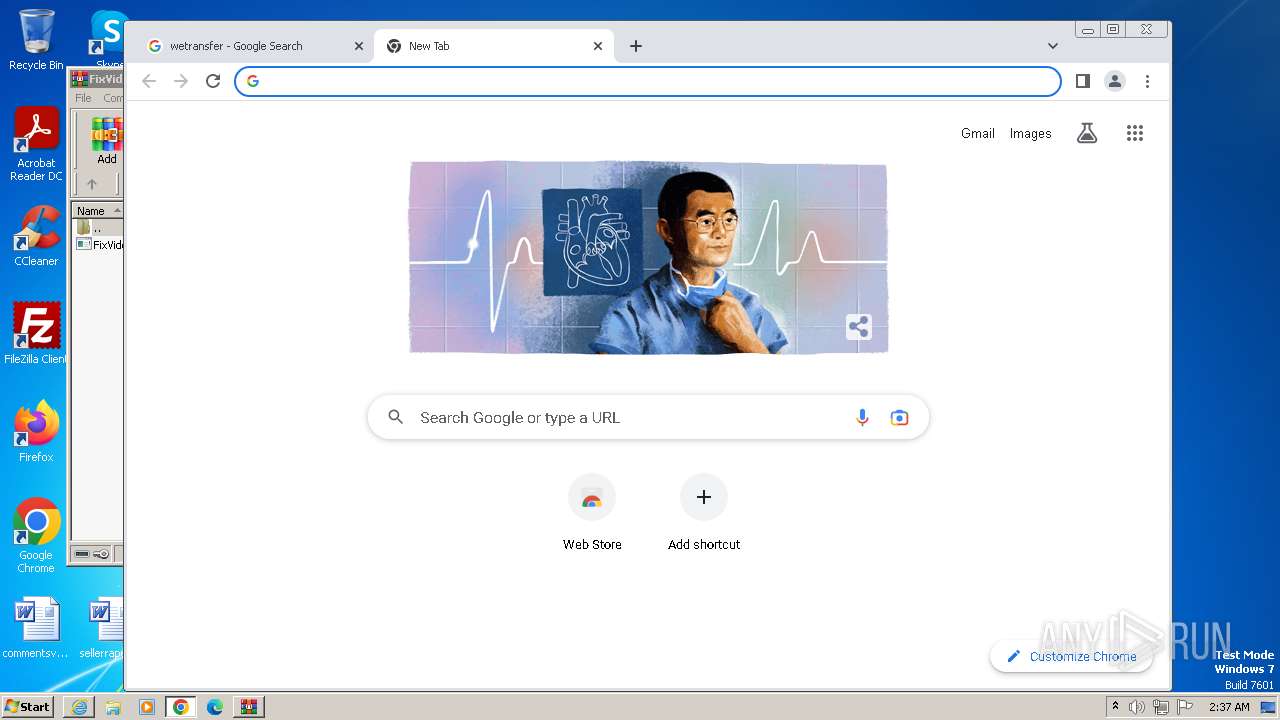
Task: Open the Gmail link
Action: click(x=978, y=133)
